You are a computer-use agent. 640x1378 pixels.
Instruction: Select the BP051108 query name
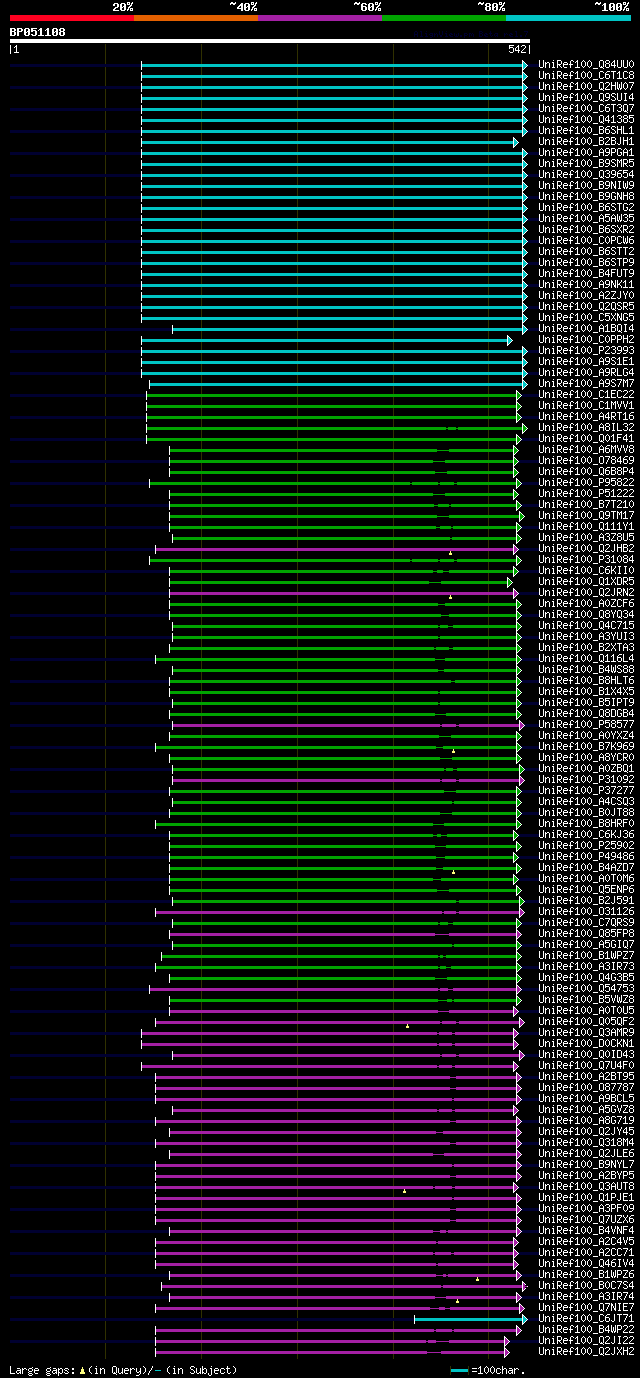coord(38,32)
